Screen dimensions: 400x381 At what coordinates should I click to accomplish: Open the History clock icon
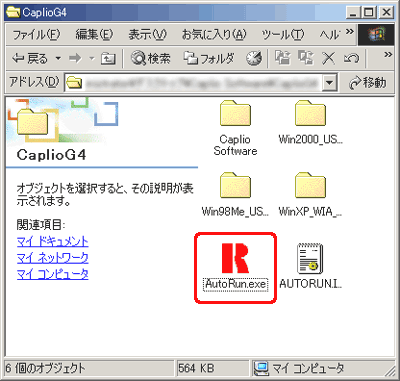click(x=254, y=59)
